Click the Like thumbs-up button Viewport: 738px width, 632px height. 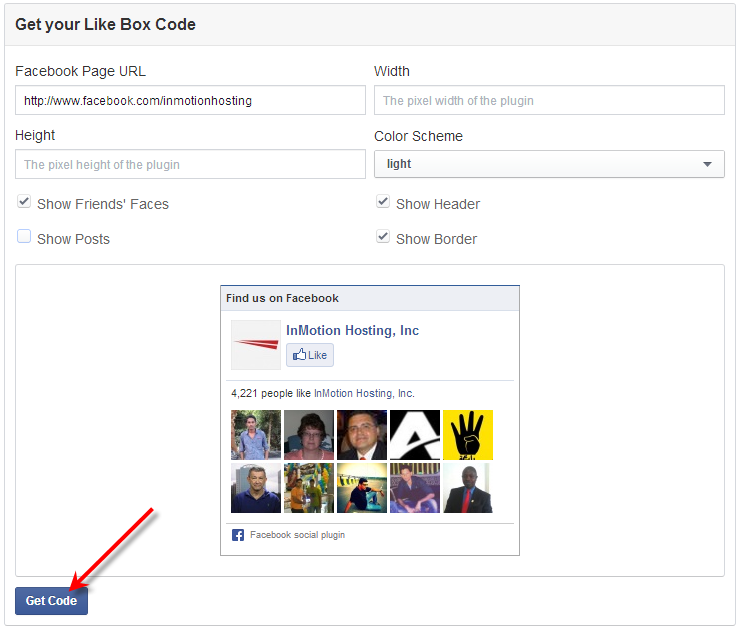[x=310, y=355]
